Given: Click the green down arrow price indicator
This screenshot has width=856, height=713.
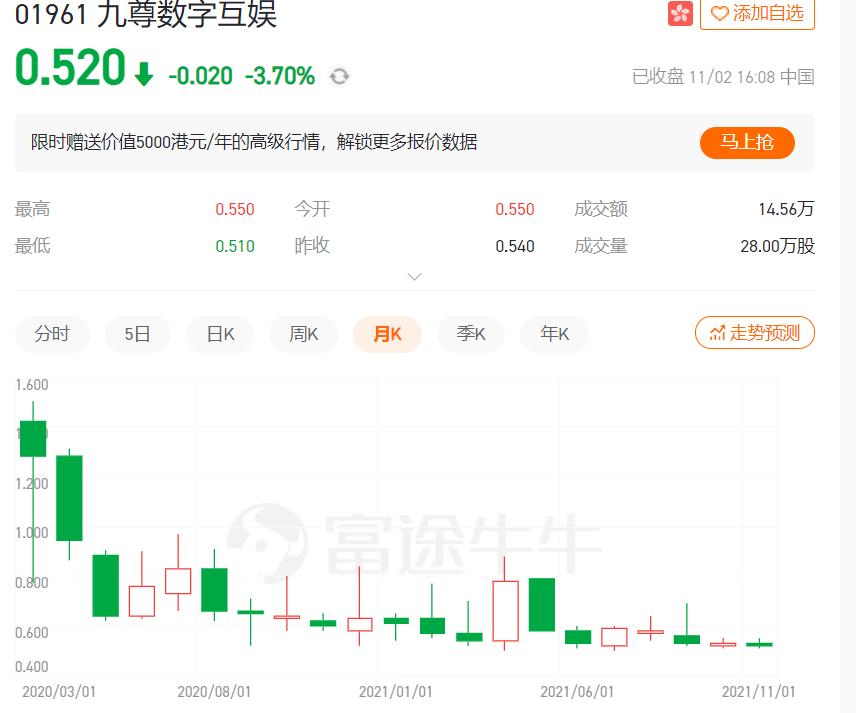Looking at the screenshot, I should click(144, 75).
